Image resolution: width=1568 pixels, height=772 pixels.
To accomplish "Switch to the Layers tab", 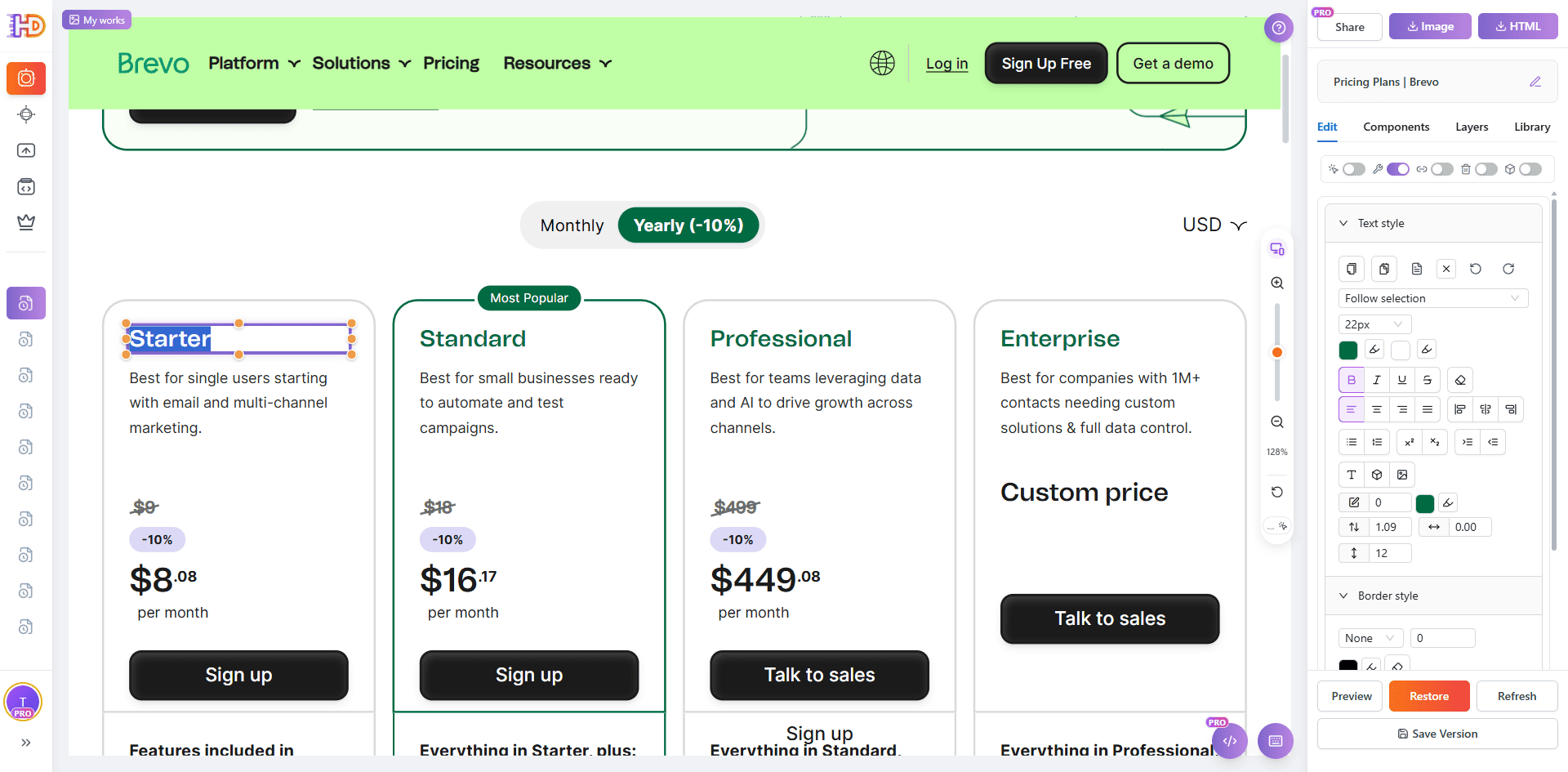I will [x=1472, y=127].
